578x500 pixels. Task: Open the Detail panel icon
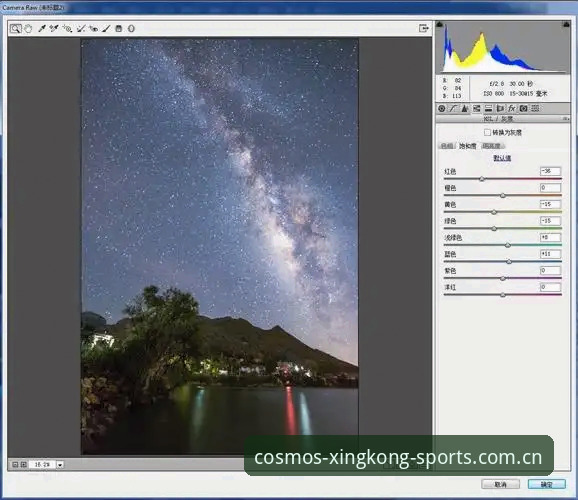[465, 108]
